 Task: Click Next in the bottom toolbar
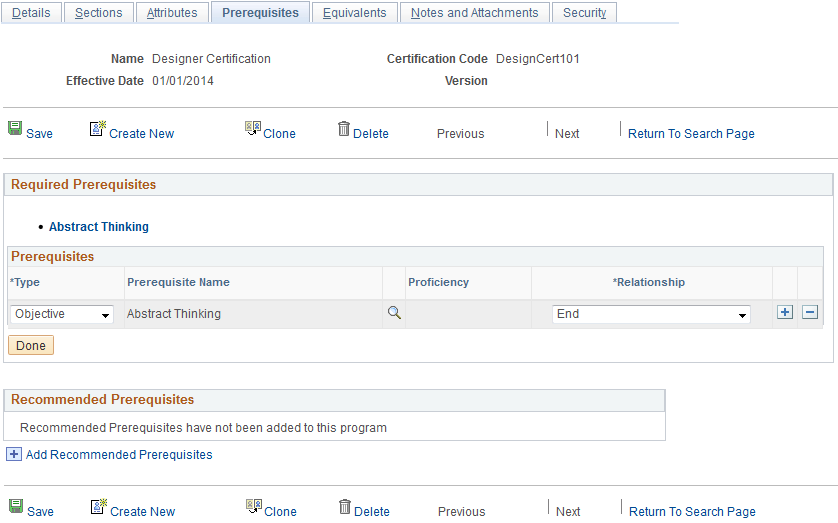568,511
